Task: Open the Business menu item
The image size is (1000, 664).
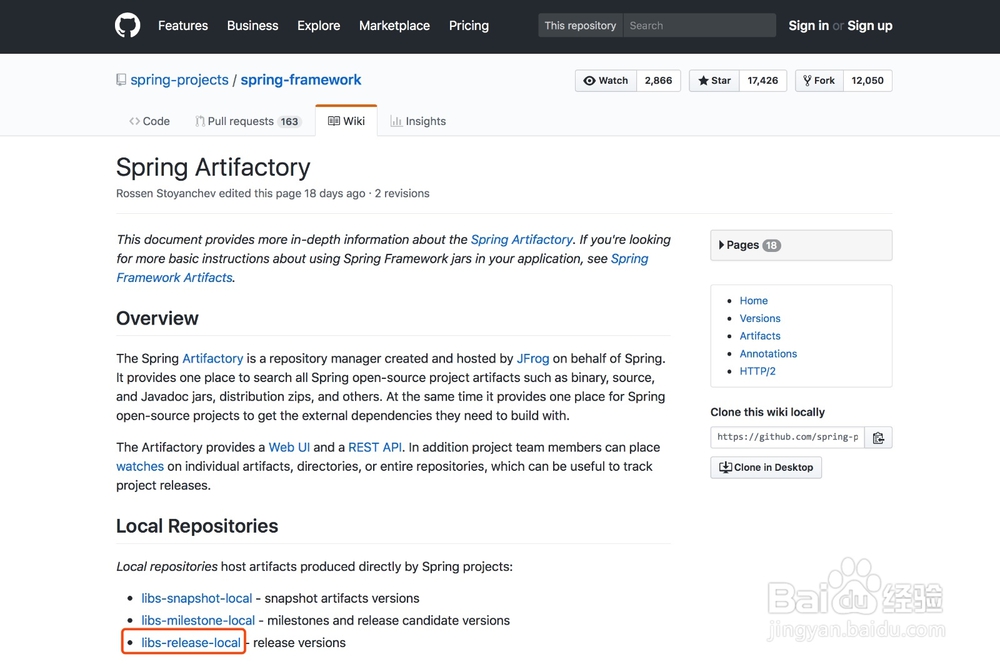Action: pos(253,26)
